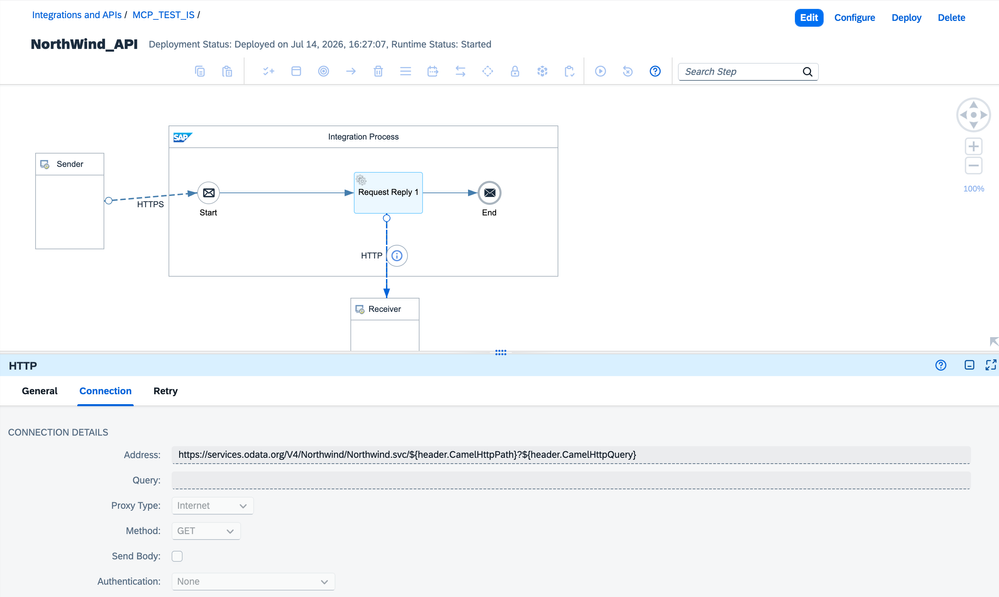Image resolution: width=999 pixels, height=597 pixels.
Task: Click the toolbar help question mark icon
Action: [x=655, y=71]
